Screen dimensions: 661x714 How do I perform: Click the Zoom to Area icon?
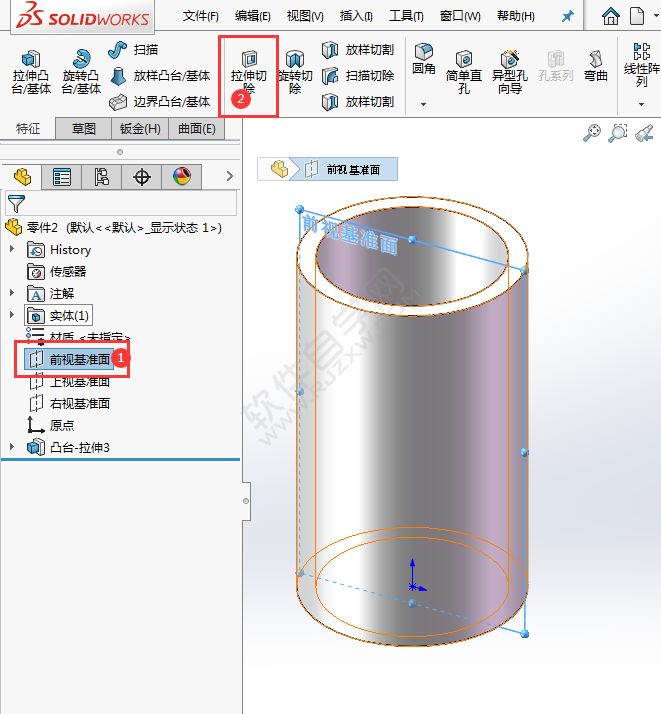point(618,133)
